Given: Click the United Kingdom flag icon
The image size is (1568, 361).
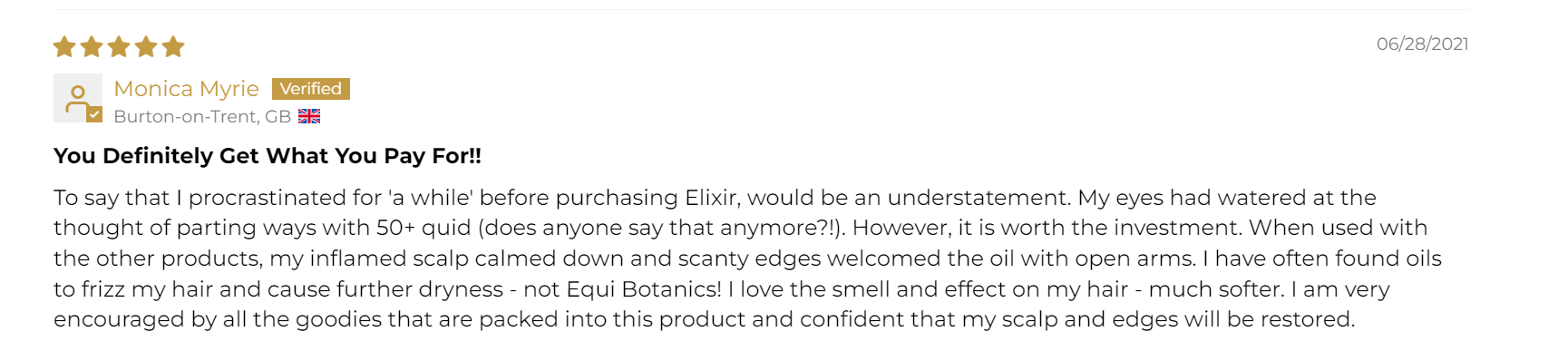Looking at the screenshot, I should click(x=309, y=116).
